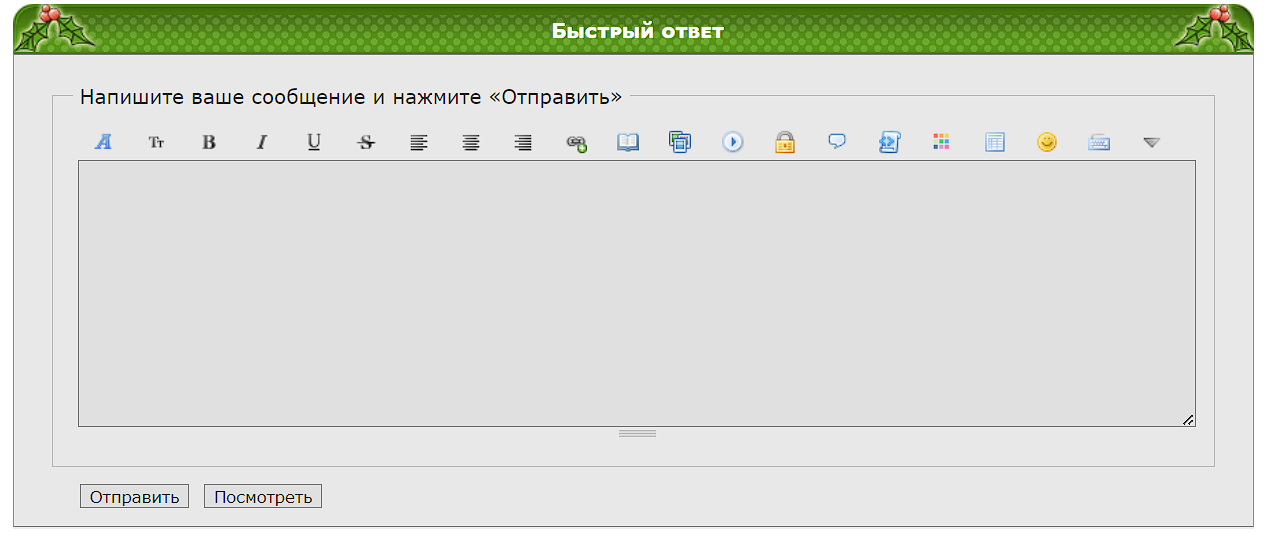Align text to the right
The height and width of the screenshot is (533, 1267).
(x=523, y=142)
